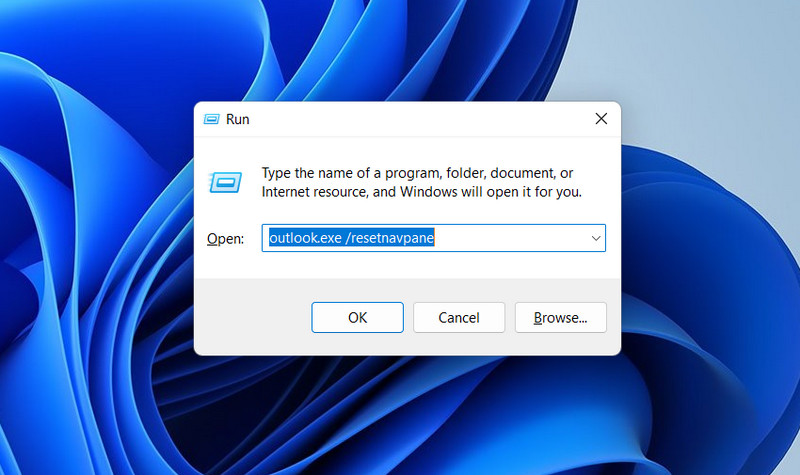Close the Run dialog with X
Screen dimensions: 800x475
(x=601, y=119)
